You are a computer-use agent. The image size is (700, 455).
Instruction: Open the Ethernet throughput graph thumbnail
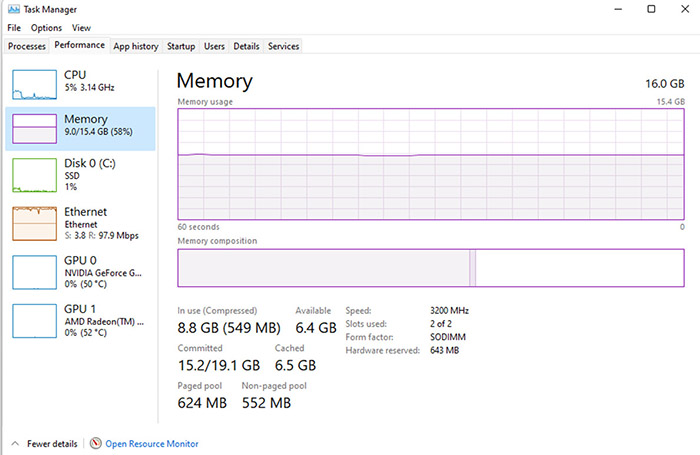(x=34, y=223)
